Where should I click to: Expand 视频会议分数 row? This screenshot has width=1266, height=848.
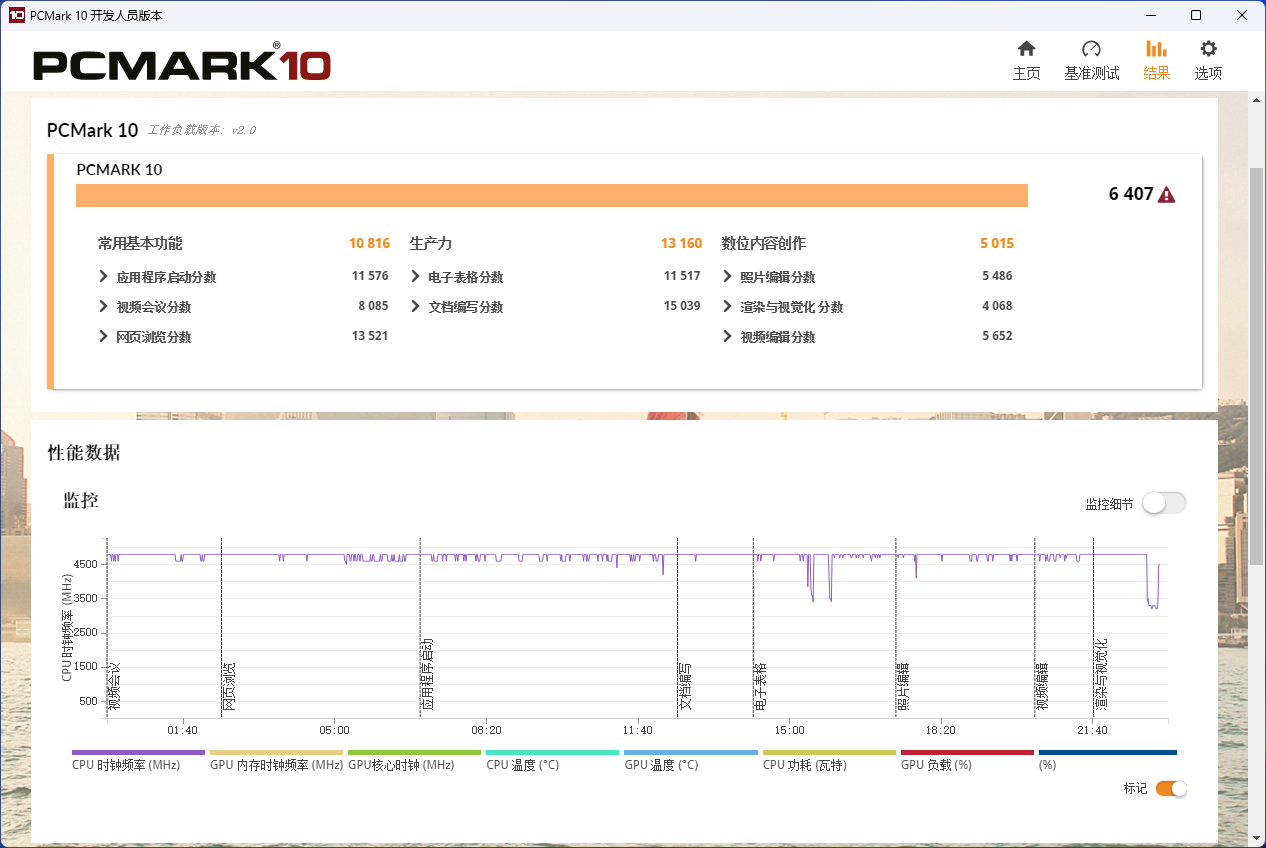click(103, 307)
